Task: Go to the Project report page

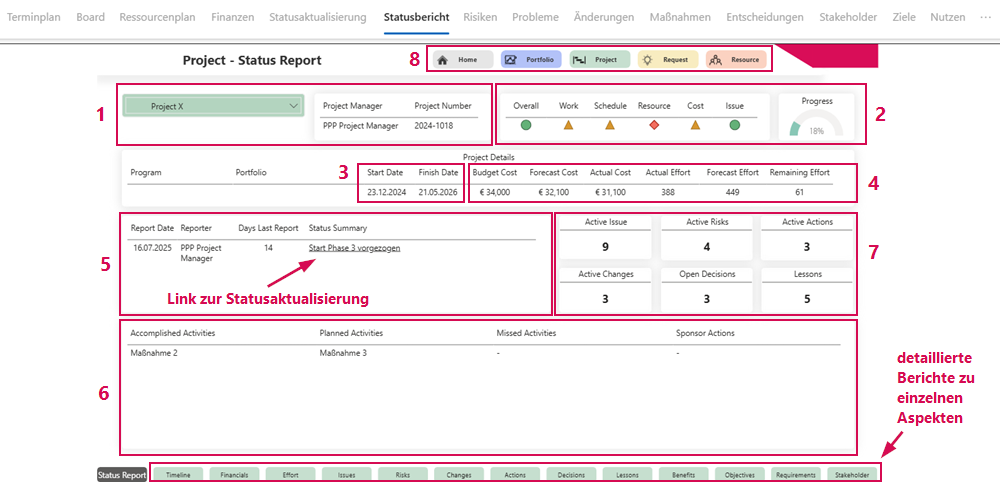Action: pos(599,60)
